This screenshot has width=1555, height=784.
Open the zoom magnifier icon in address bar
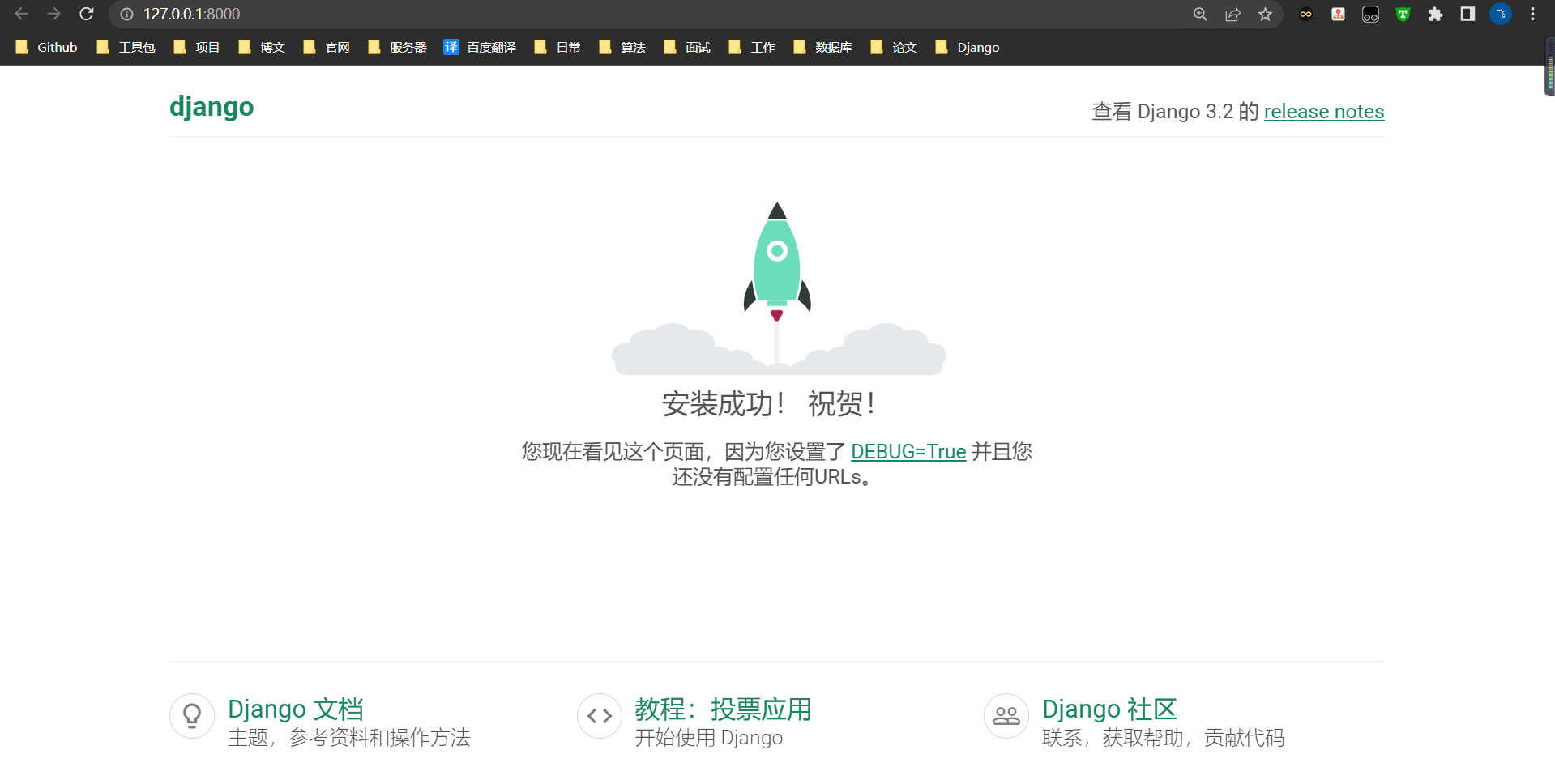coord(1200,15)
